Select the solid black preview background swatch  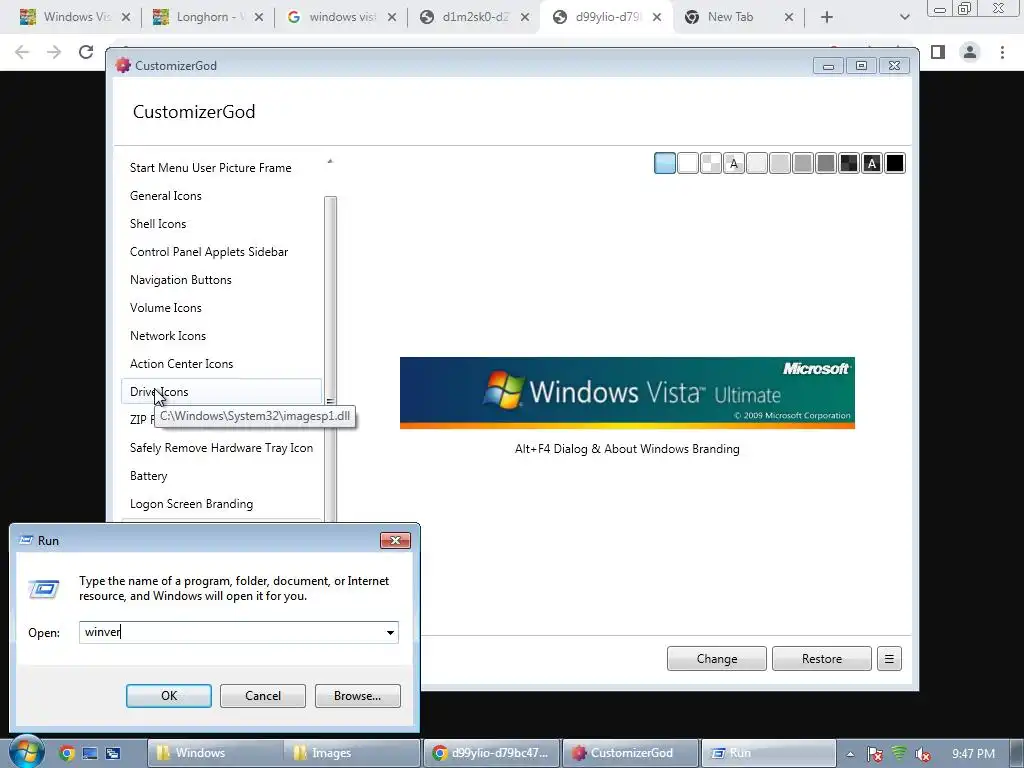895,163
